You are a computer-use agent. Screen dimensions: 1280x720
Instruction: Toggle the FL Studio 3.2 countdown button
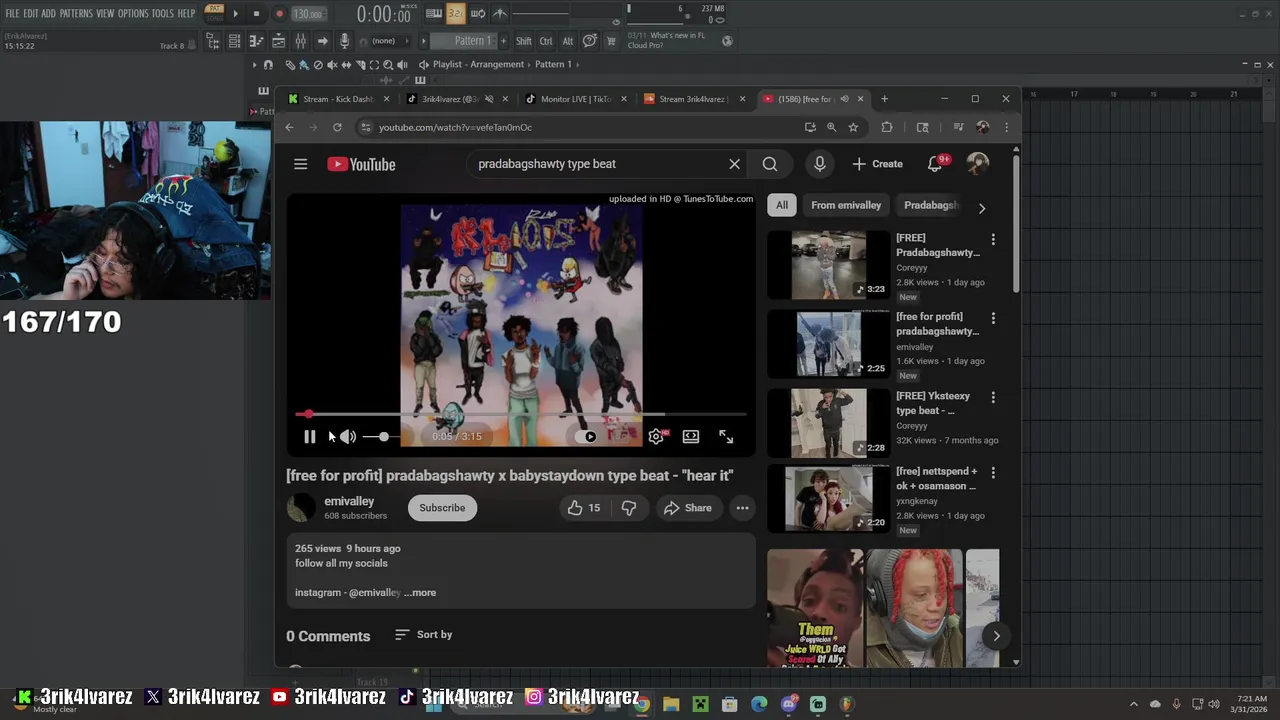tap(456, 14)
